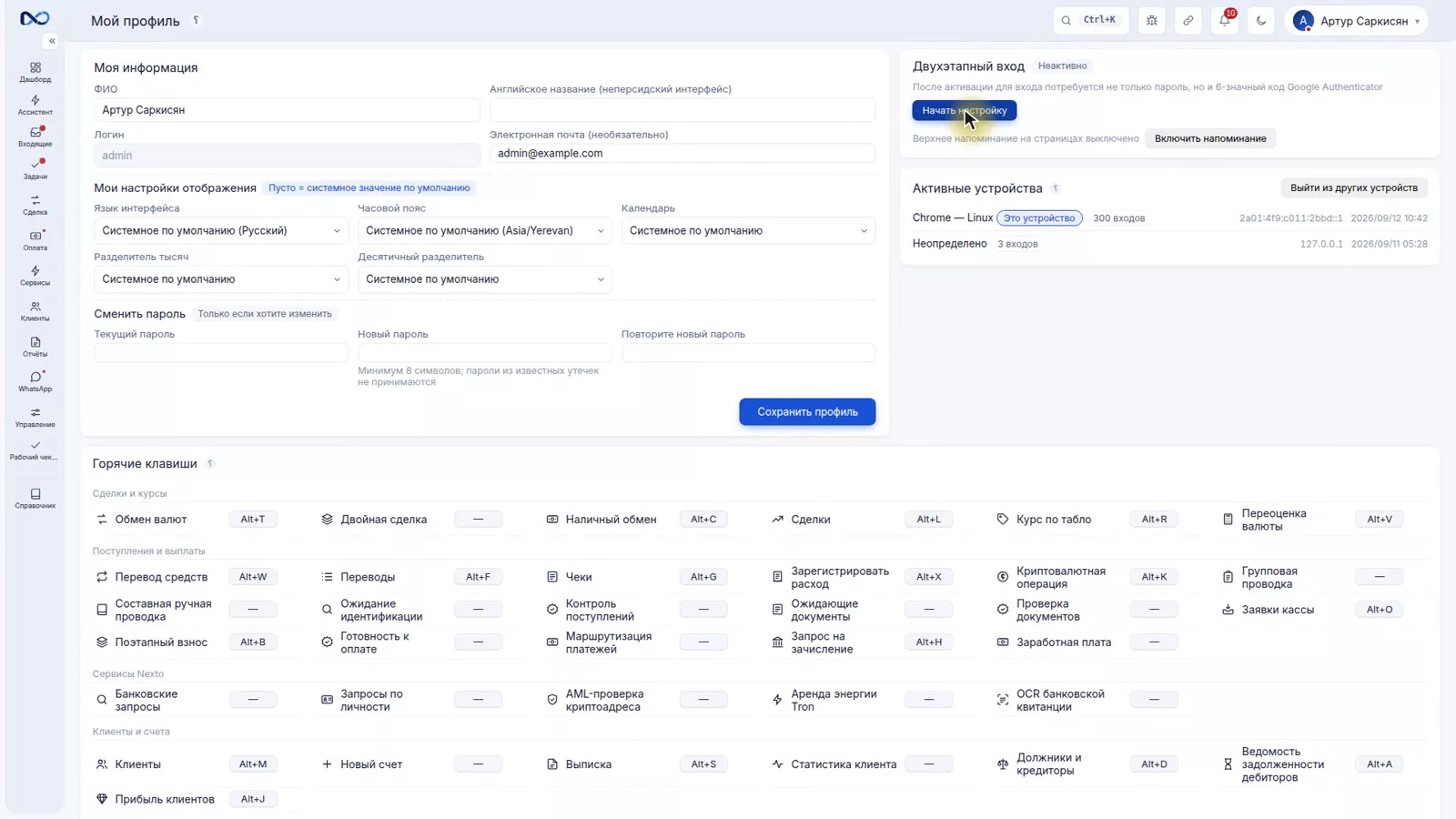Click the Alt+T hotkey for Обмен валют
The image size is (1456, 819).
coord(253,519)
